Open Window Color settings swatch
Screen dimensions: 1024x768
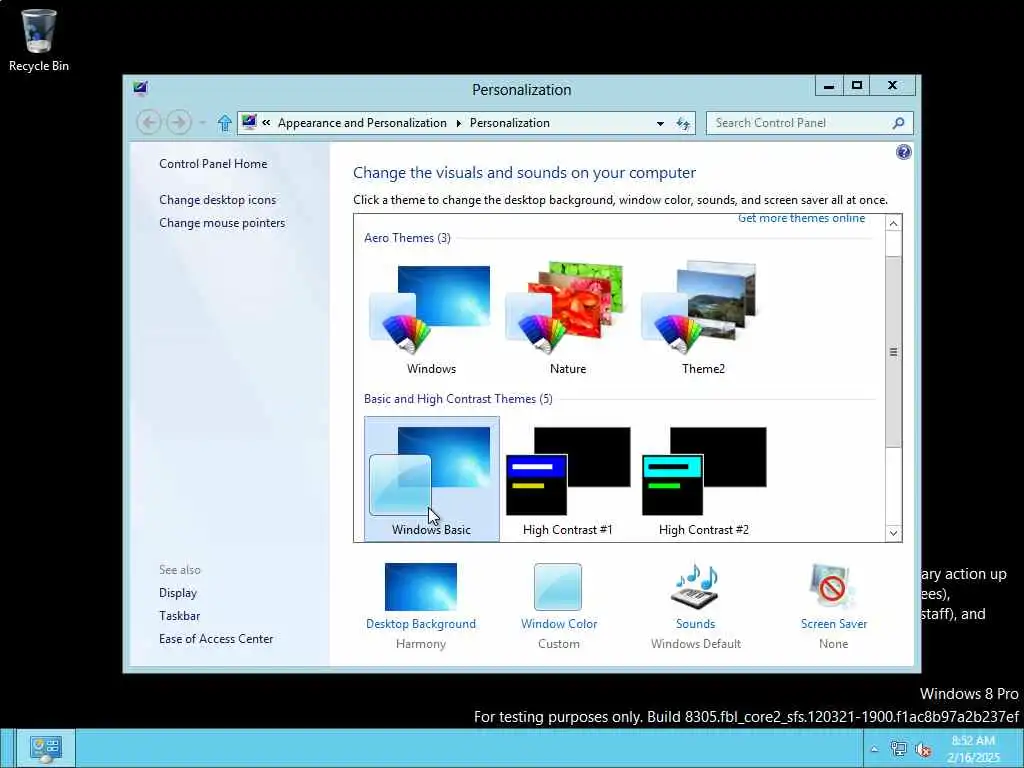click(x=558, y=586)
